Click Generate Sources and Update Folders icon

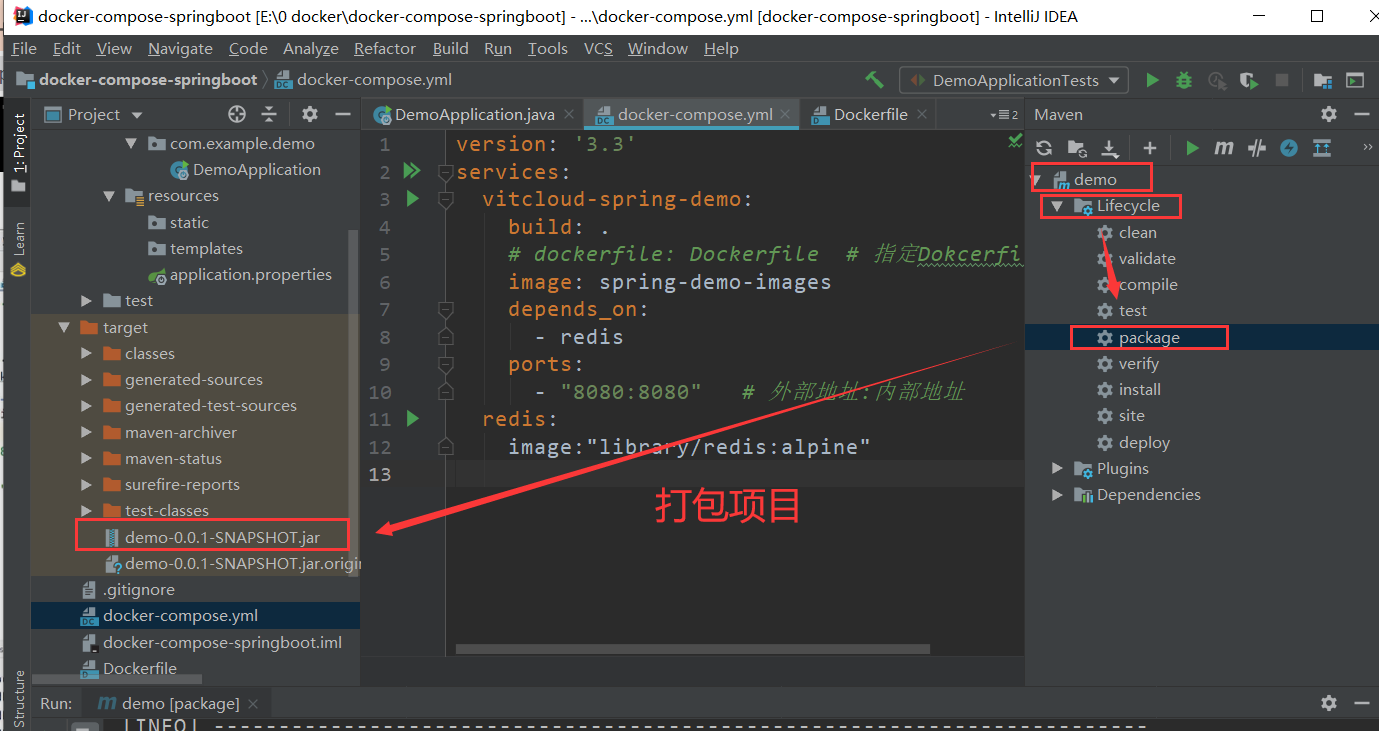pos(1077,148)
